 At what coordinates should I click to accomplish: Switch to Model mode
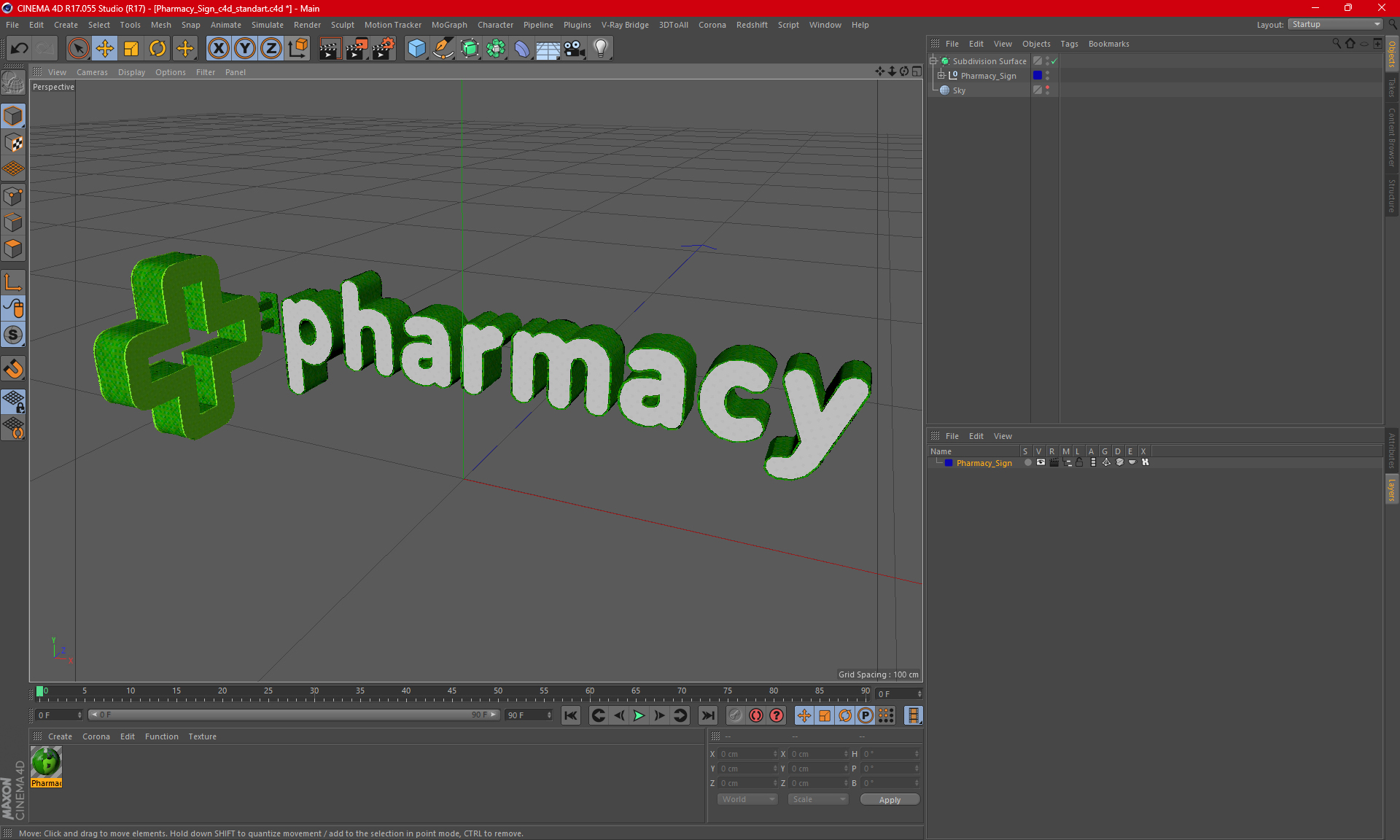point(13,116)
